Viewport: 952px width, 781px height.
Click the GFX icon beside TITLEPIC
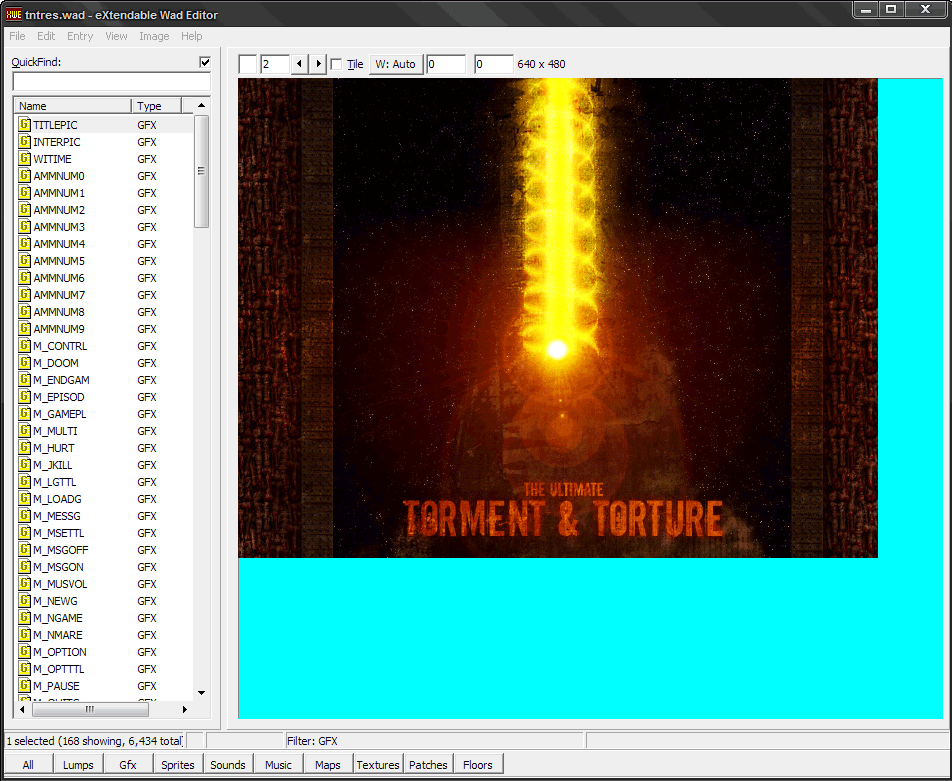pyautogui.click(x=24, y=124)
